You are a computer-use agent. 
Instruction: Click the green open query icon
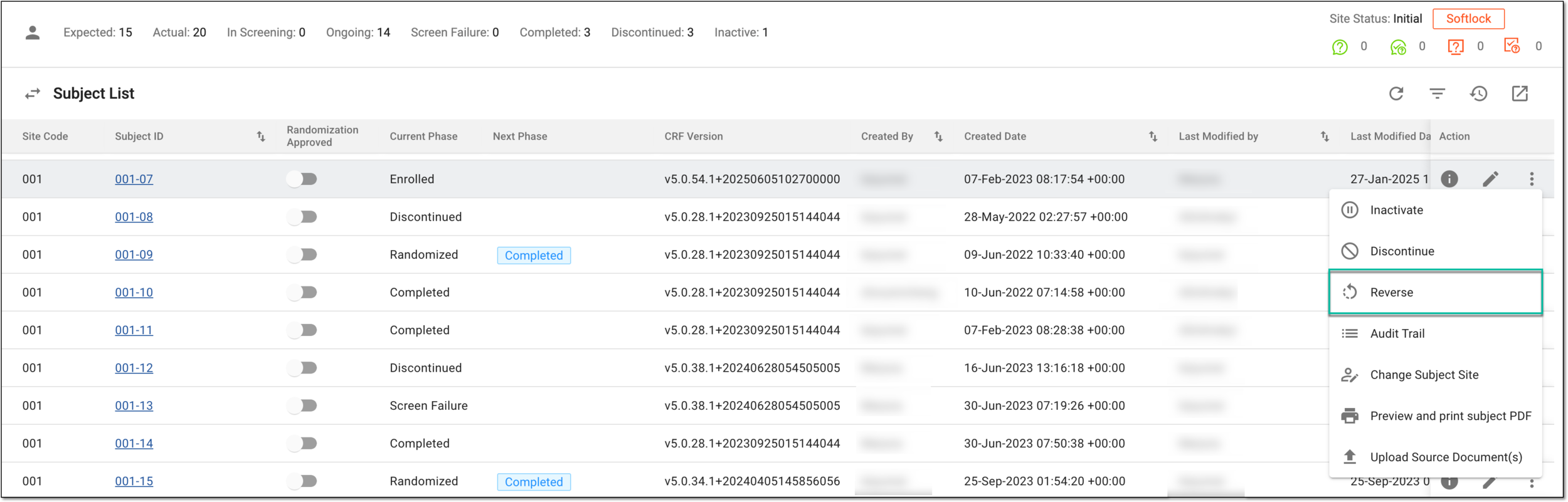point(1340,47)
